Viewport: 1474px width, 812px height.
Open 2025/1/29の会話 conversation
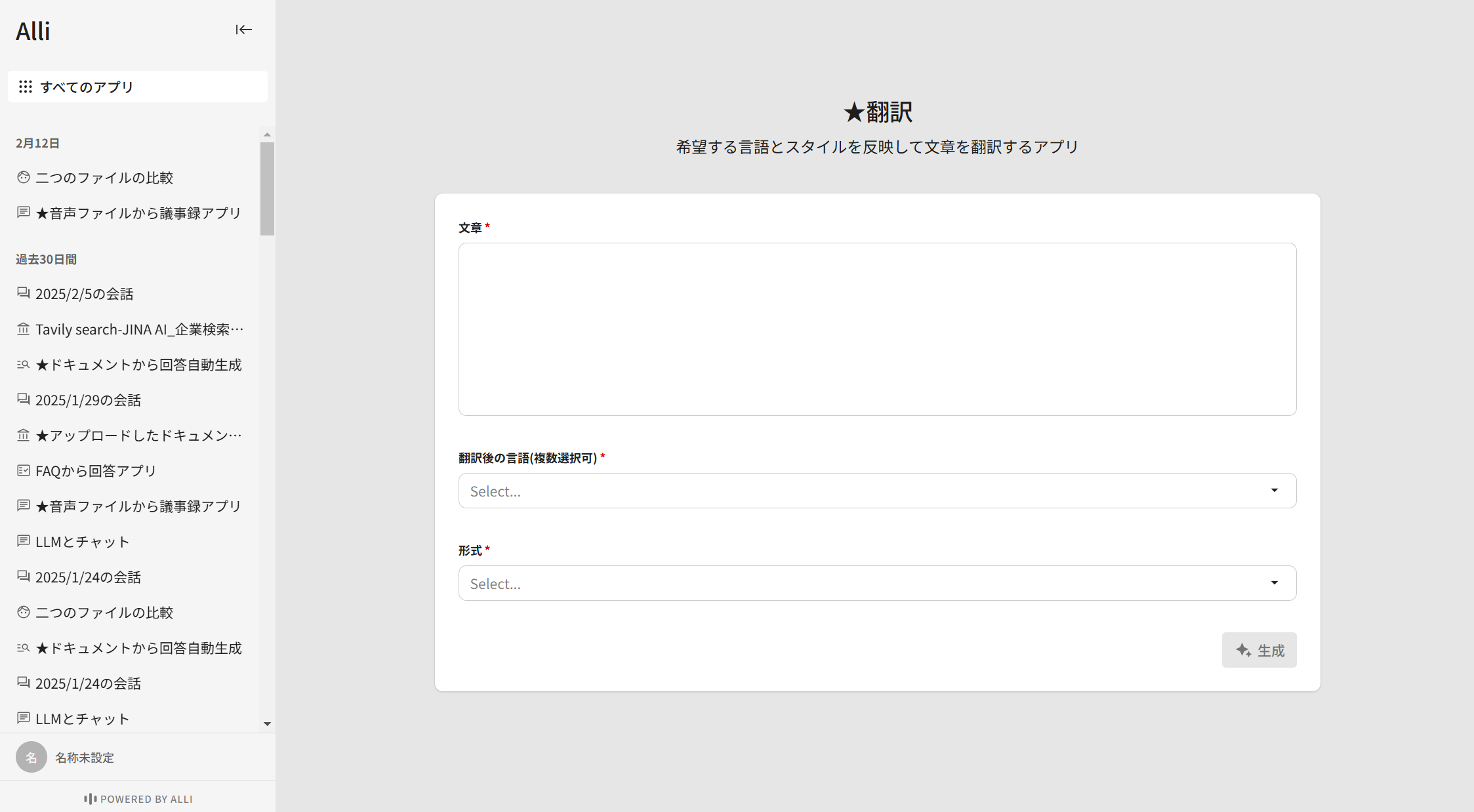coord(88,400)
